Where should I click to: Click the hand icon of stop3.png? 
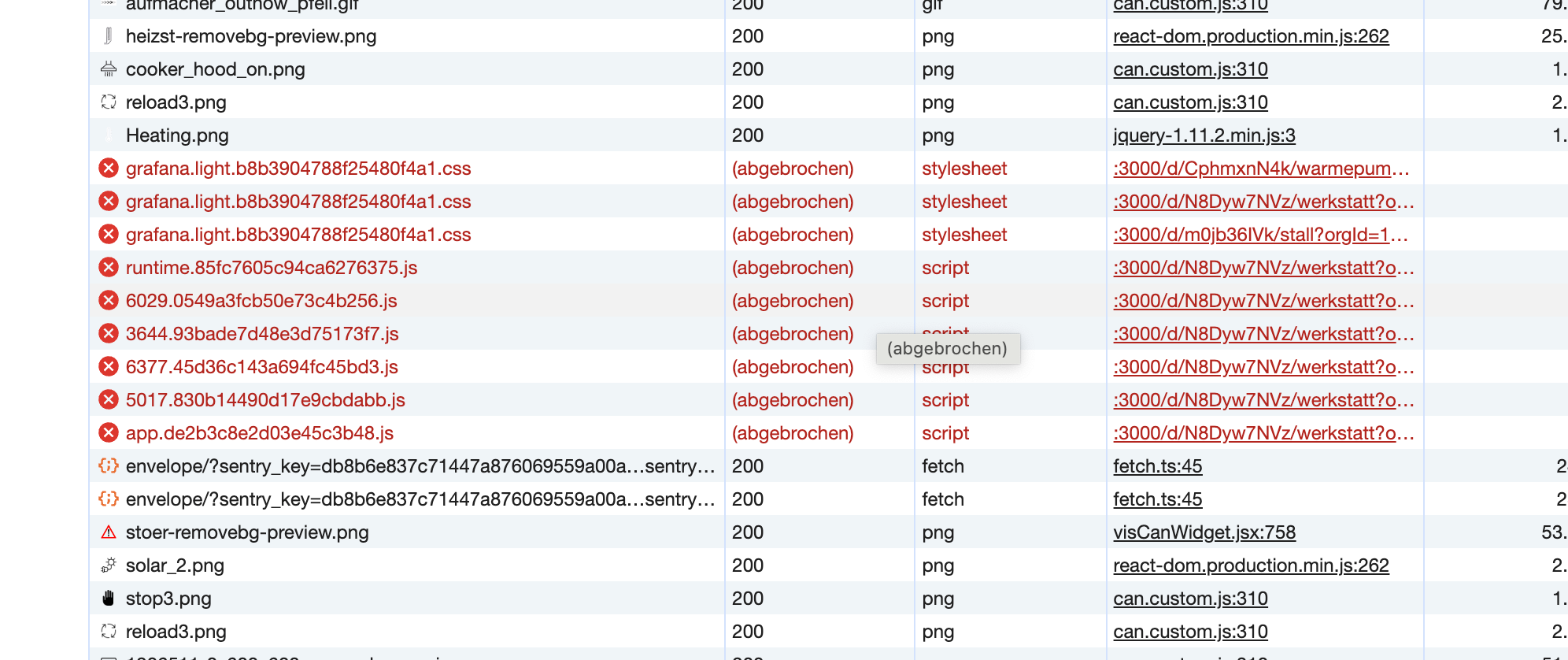coord(109,599)
